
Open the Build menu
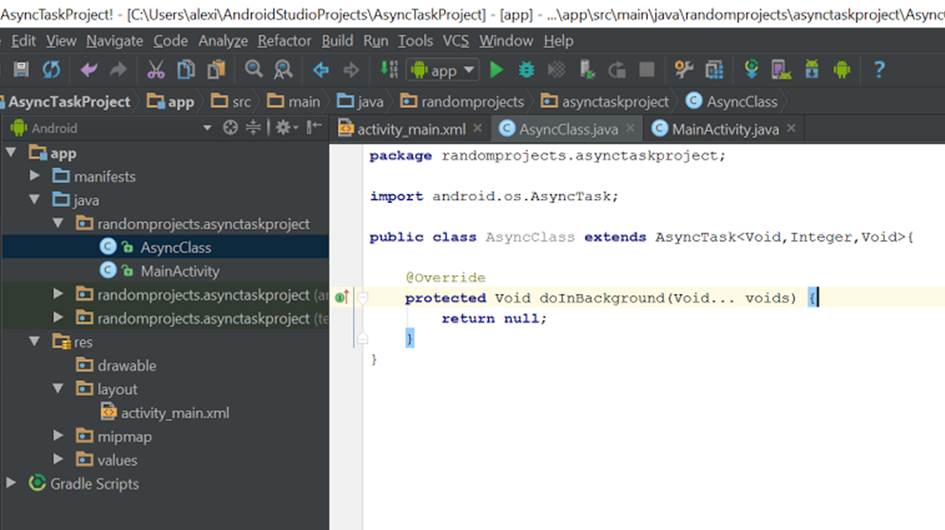(x=338, y=41)
